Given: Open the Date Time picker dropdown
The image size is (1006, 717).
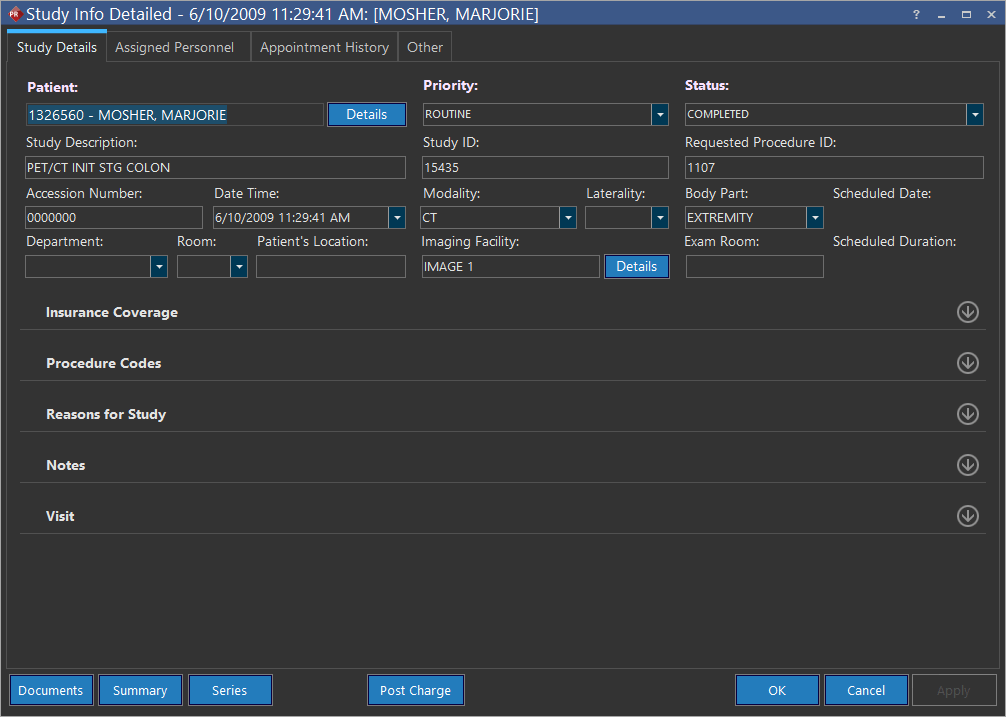Looking at the screenshot, I should coord(397,218).
